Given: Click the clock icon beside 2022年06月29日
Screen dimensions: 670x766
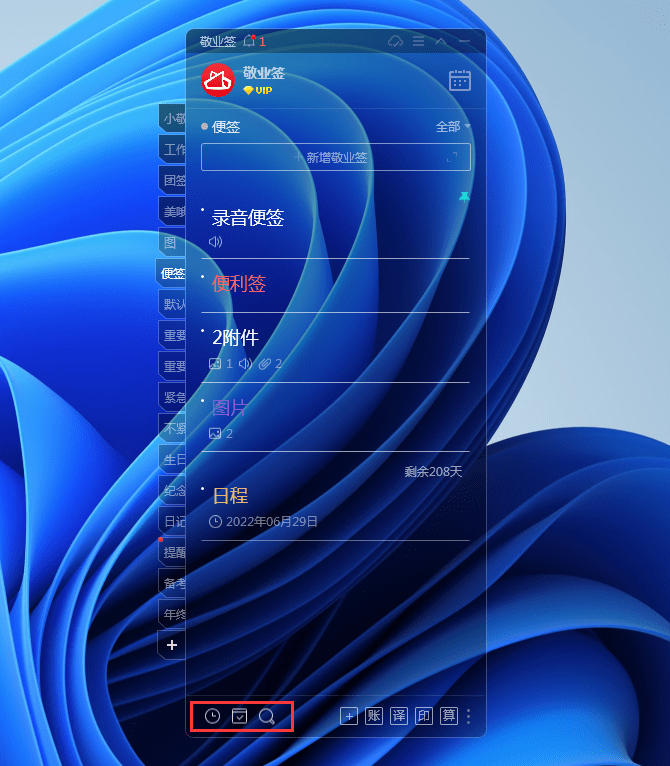Looking at the screenshot, I should 216,522.
